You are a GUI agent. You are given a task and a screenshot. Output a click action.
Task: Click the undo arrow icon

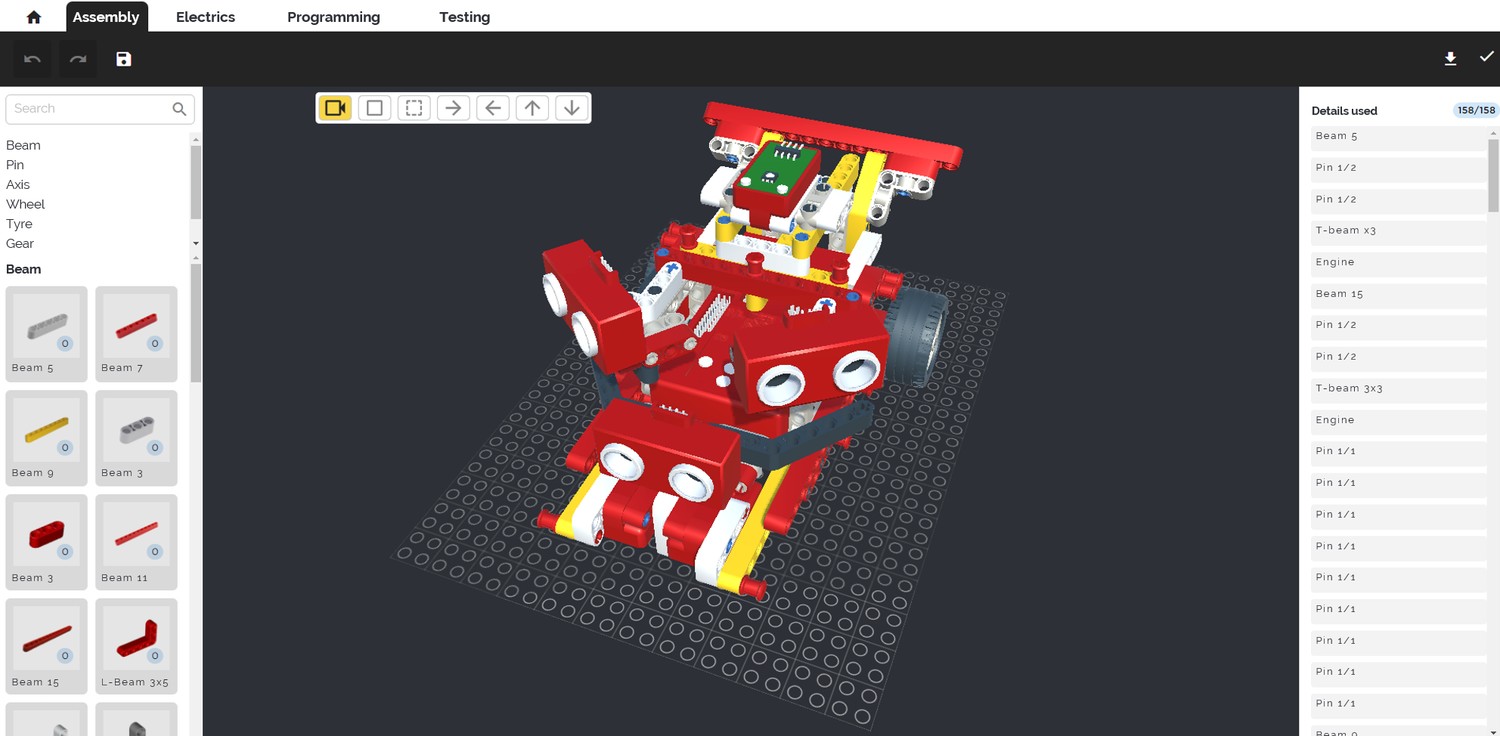tap(32, 60)
